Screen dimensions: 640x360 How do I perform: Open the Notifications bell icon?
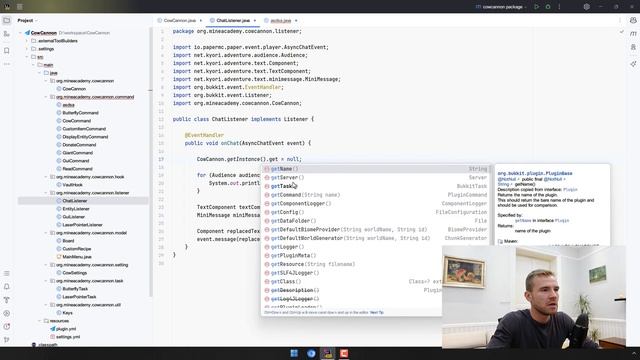pyautogui.click(x=7, y=287)
